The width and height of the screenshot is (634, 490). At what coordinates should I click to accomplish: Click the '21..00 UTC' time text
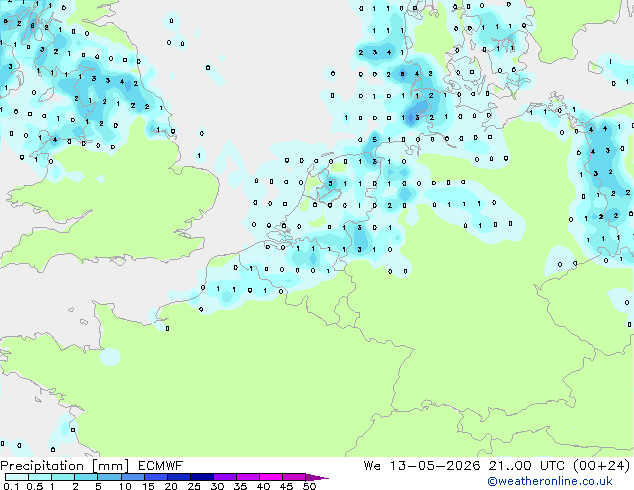(526, 466)
